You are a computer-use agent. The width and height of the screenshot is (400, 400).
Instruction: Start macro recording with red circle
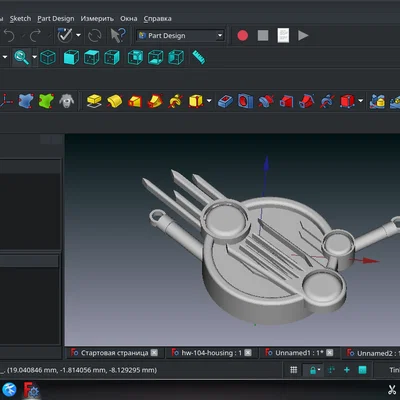coord(242,36)
